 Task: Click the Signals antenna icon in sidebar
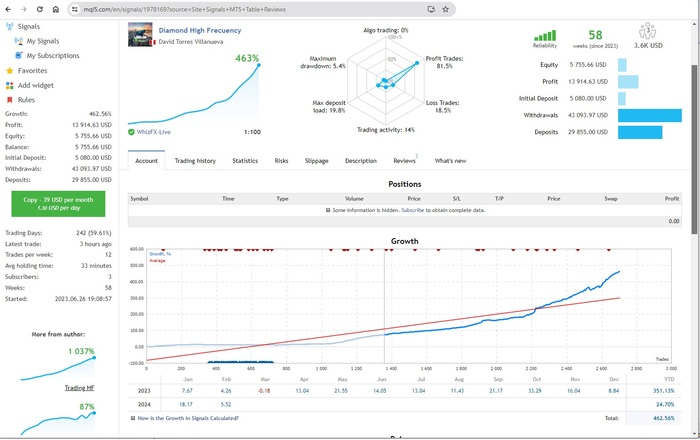[9, 26]
